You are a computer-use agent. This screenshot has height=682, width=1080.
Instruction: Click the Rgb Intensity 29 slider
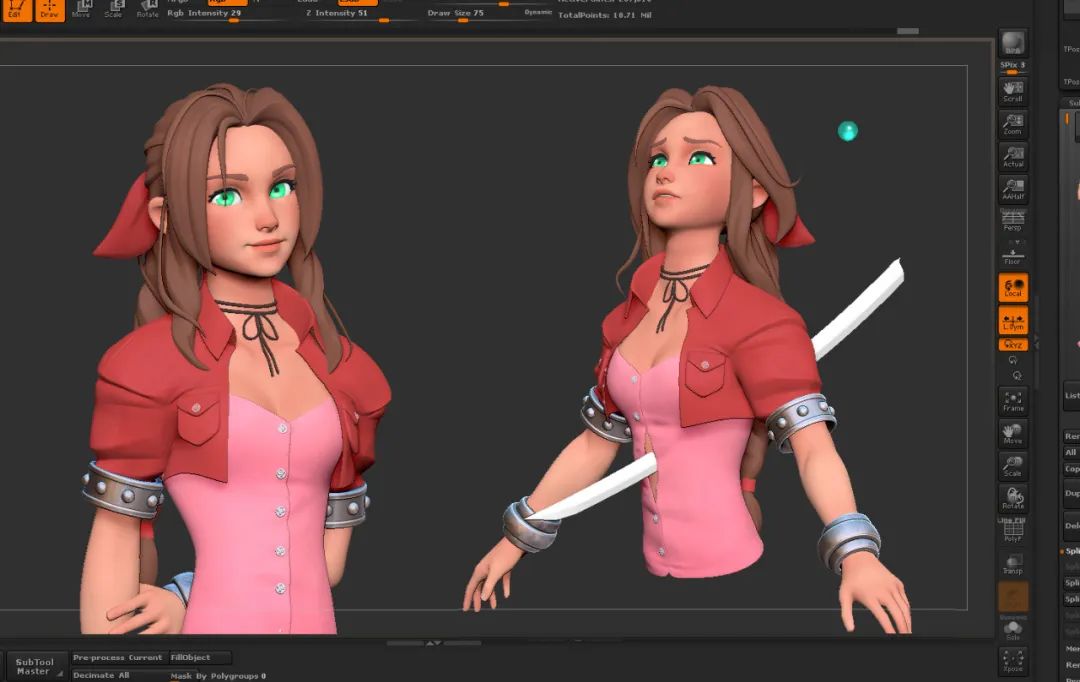tap(226, 14)
